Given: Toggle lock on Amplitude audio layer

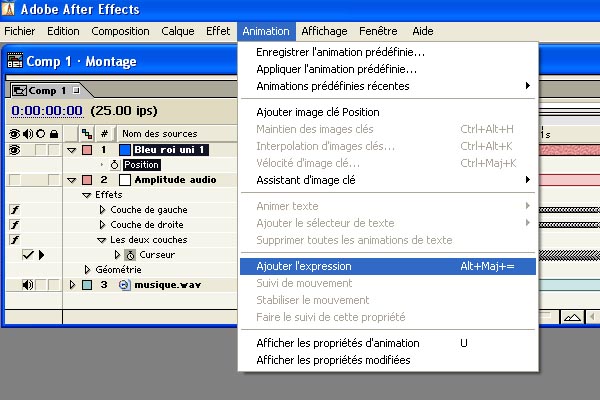Looking at the screenshot, I should 54,180.
